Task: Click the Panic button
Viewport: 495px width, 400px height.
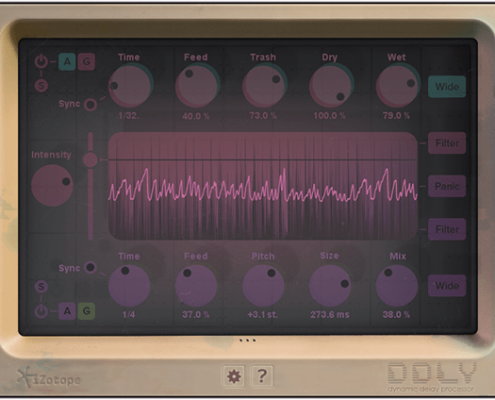Action: pos(447,186)
